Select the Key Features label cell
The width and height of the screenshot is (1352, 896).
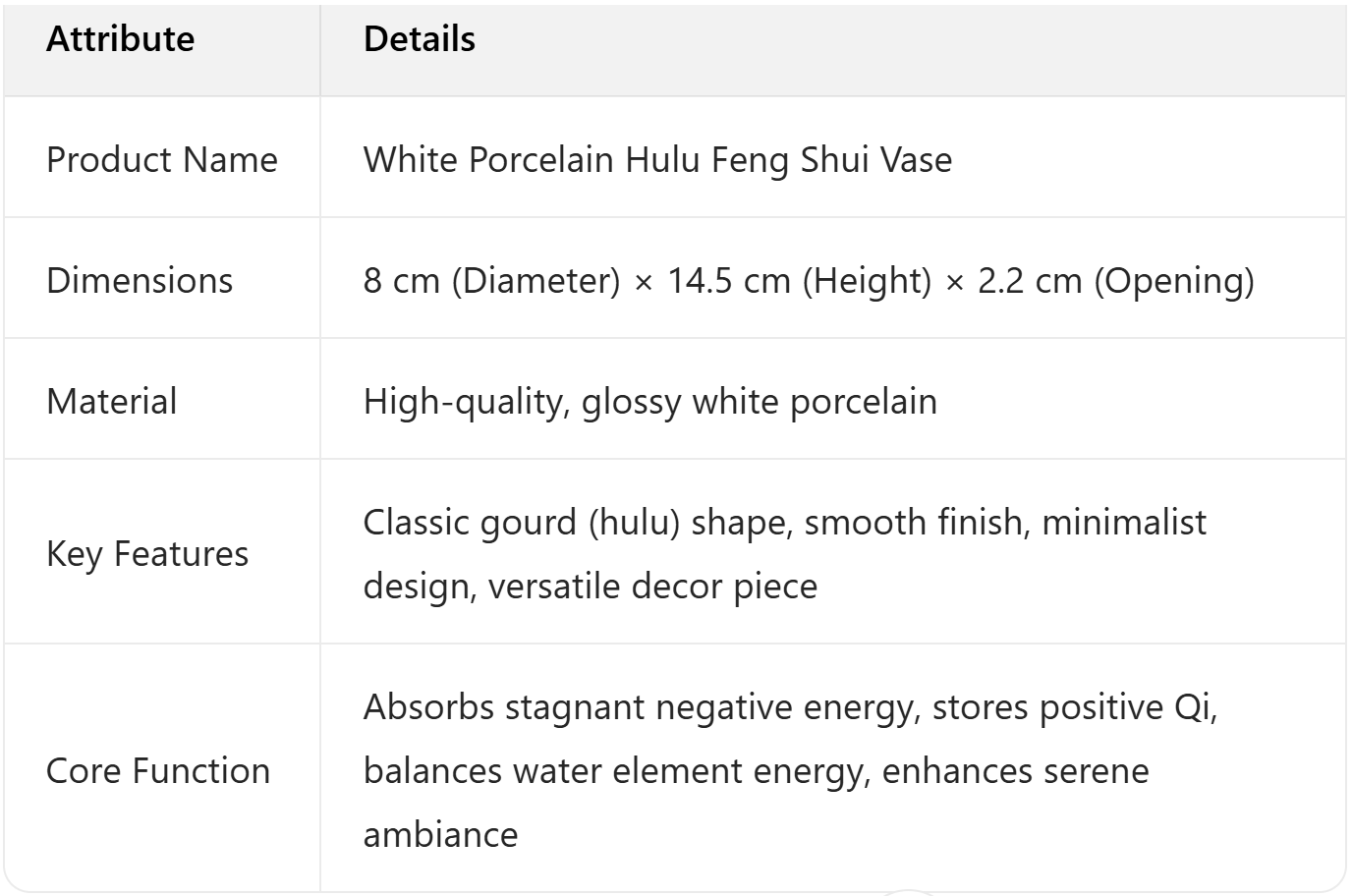click(147, 554)
